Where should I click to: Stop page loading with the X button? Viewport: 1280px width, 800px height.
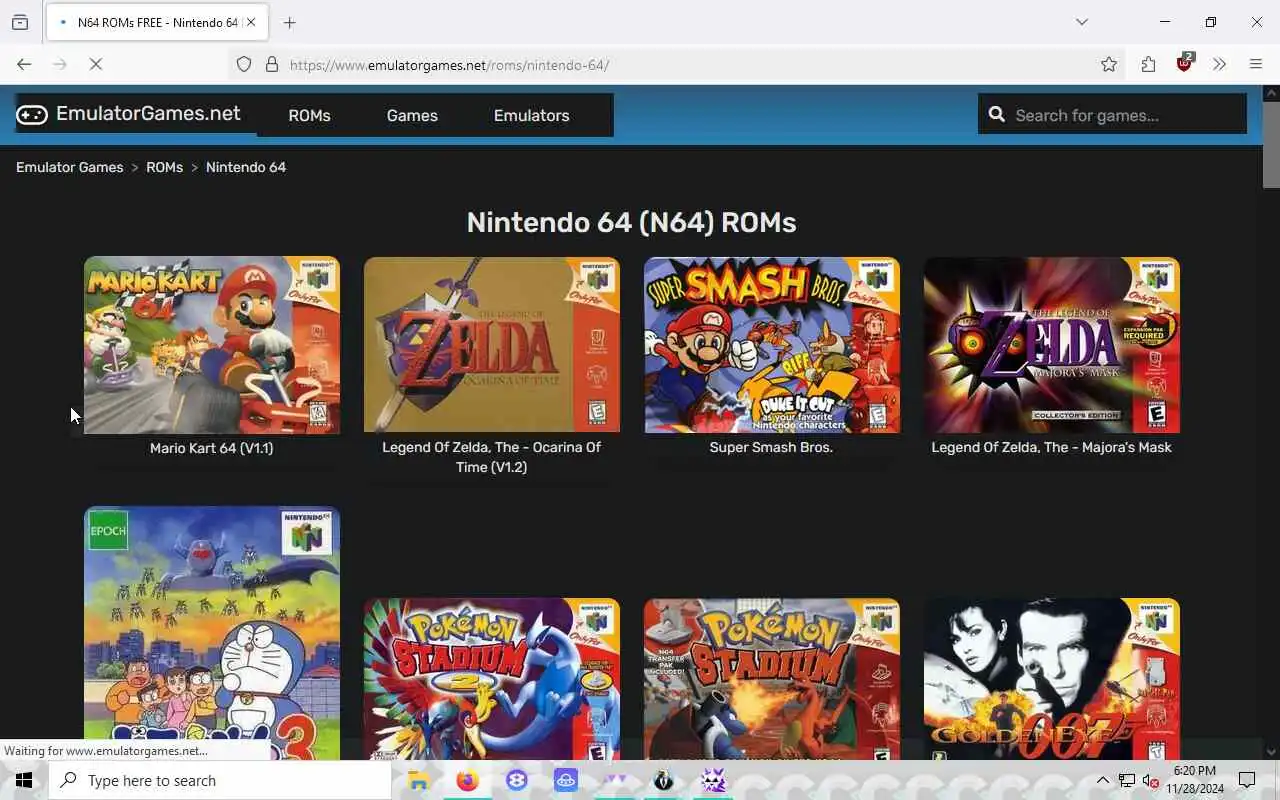coord(95,64)
